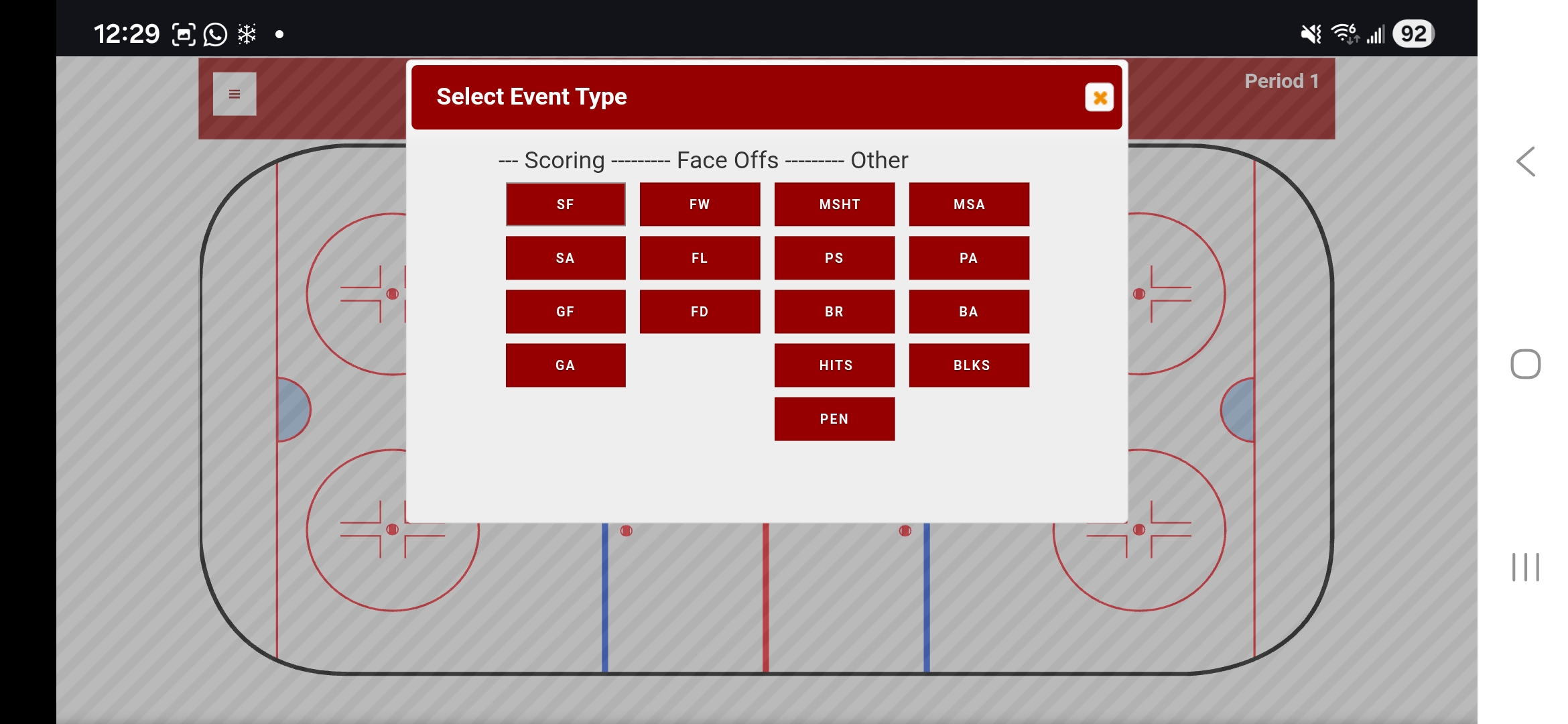Tap the Wi-Fi status icon

coord(1344,33)
